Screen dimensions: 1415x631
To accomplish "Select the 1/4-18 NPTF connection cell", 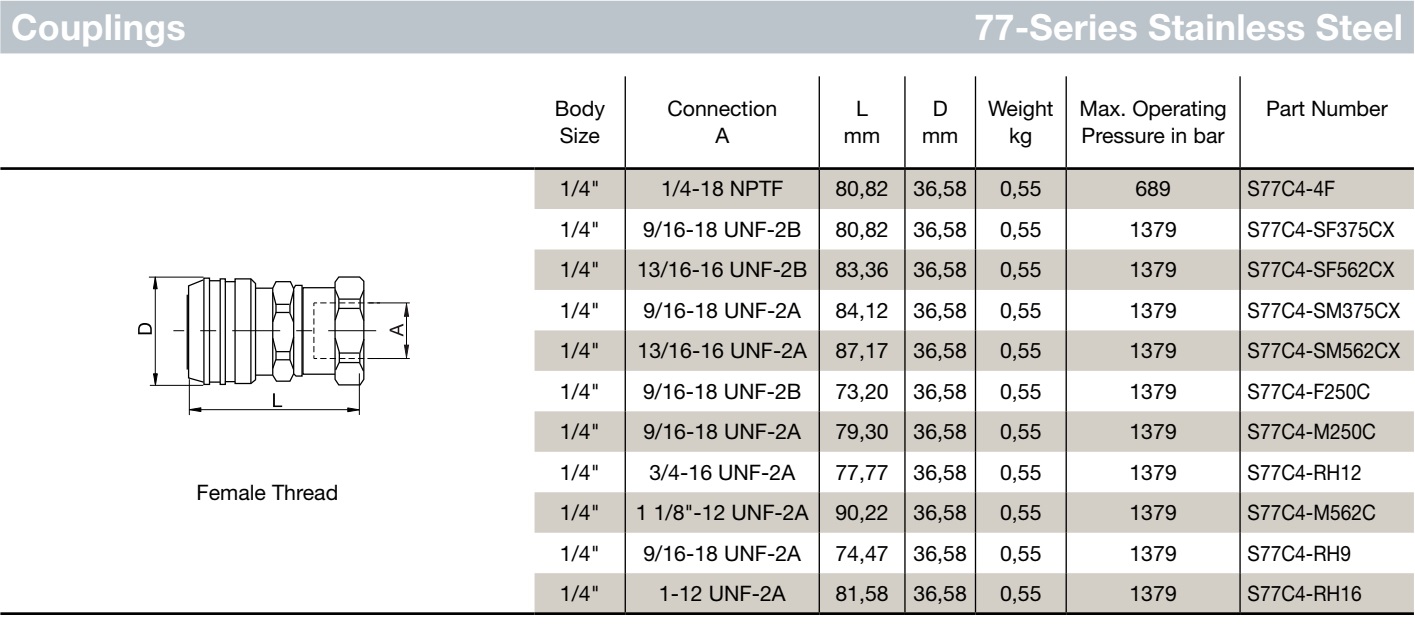I will tap(722, 190).
